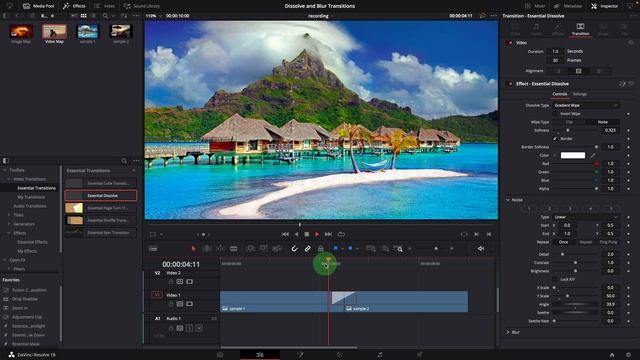Viewport: 640px width, 360px height.
Task: Set Repeat mode to Ping-Pong
Action: point(608,242)
